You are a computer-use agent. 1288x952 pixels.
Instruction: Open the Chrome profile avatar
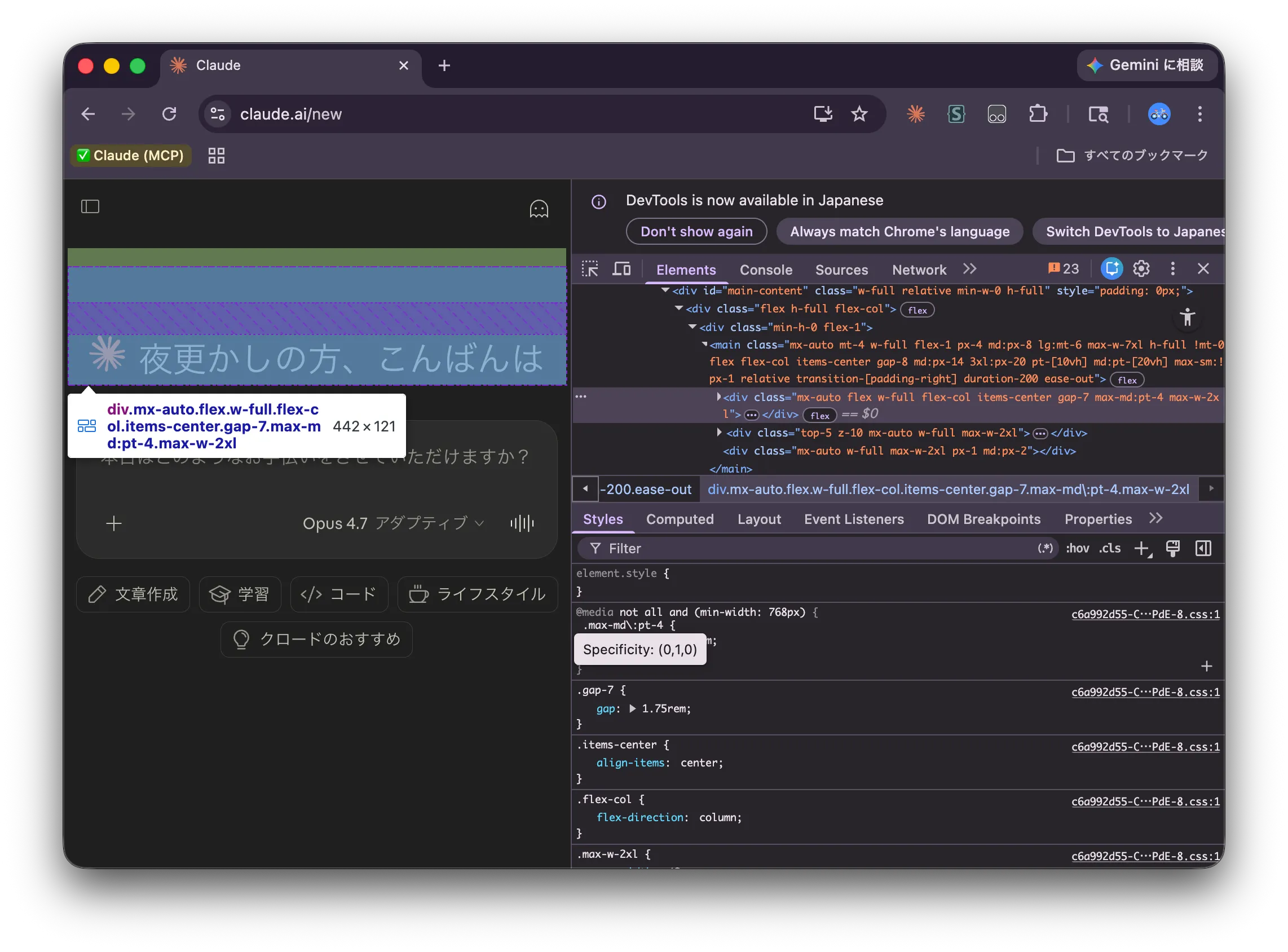coord(1159,114)
